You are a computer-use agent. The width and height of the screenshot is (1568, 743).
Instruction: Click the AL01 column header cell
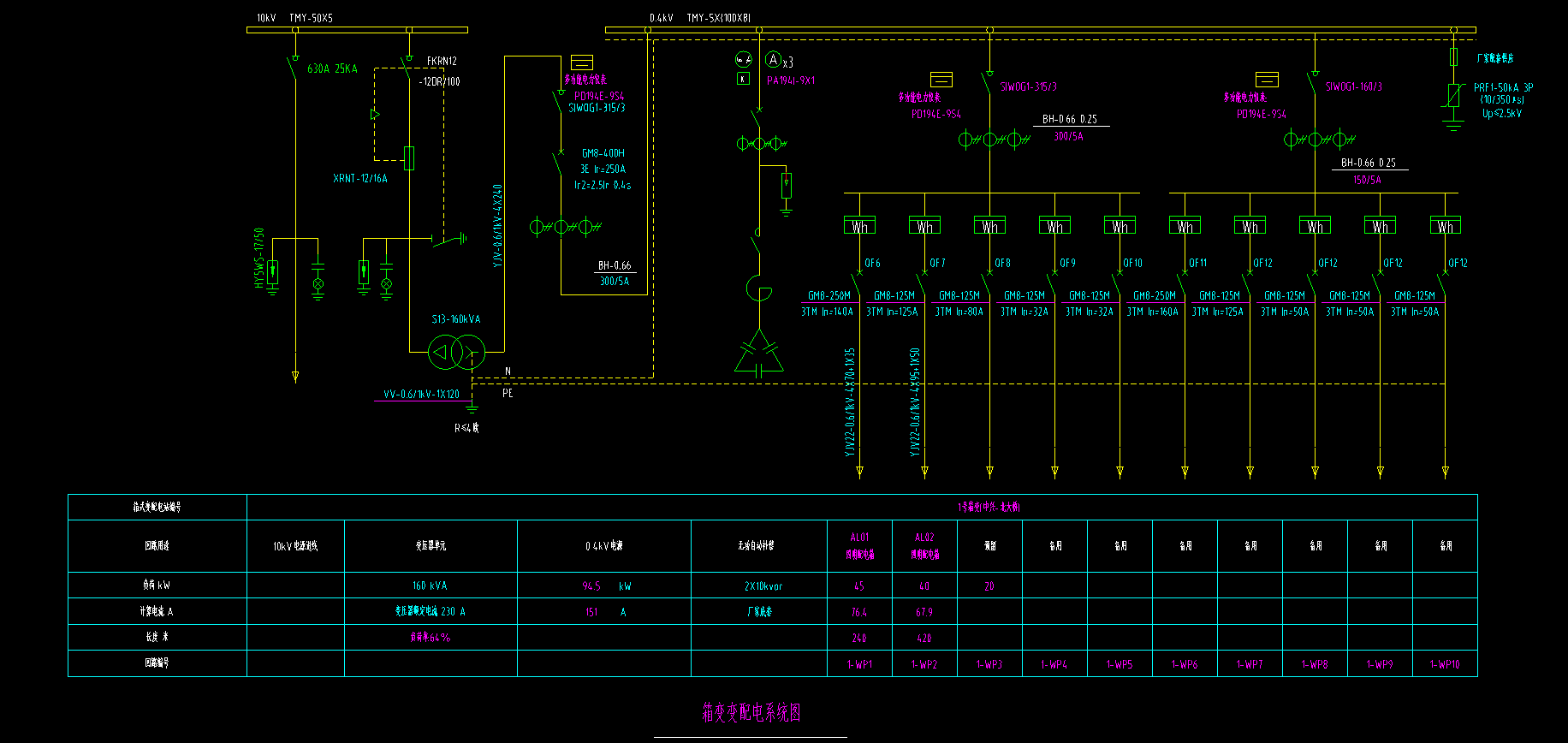coord(859,545)
